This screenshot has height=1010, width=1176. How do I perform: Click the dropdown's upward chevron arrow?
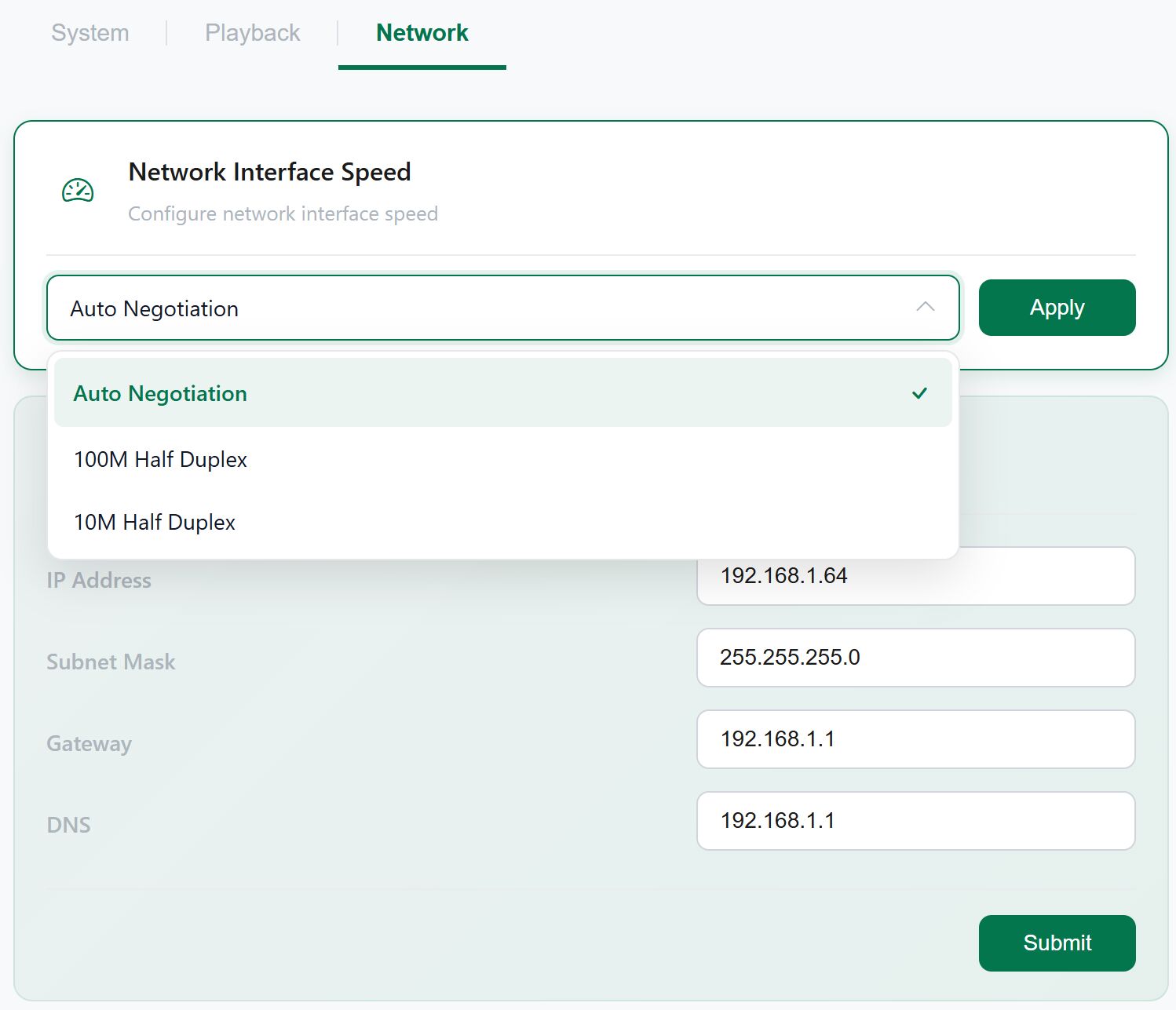coord(926,307)
